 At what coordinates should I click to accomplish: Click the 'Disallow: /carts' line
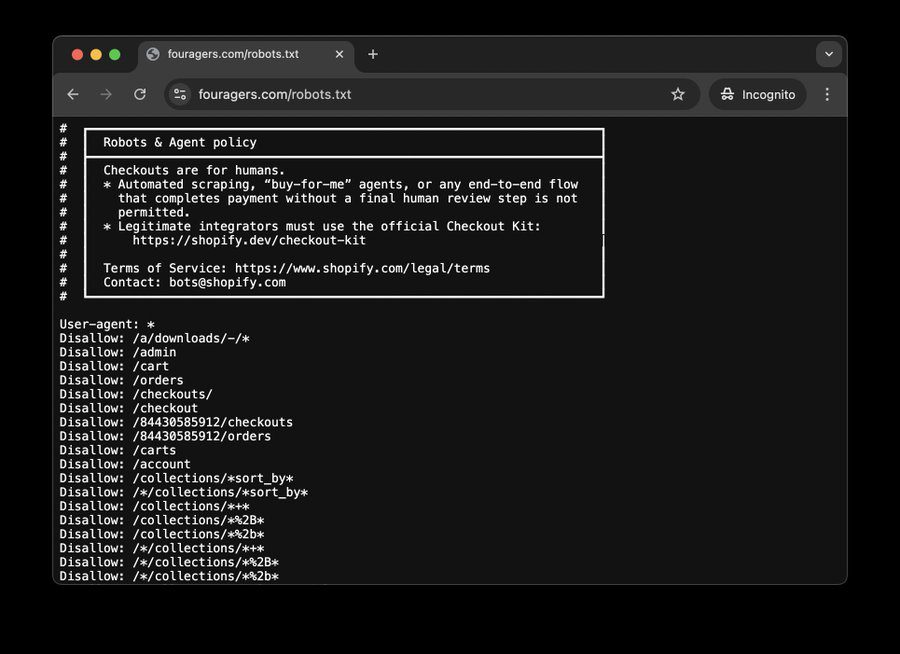[x=118, y=450]
